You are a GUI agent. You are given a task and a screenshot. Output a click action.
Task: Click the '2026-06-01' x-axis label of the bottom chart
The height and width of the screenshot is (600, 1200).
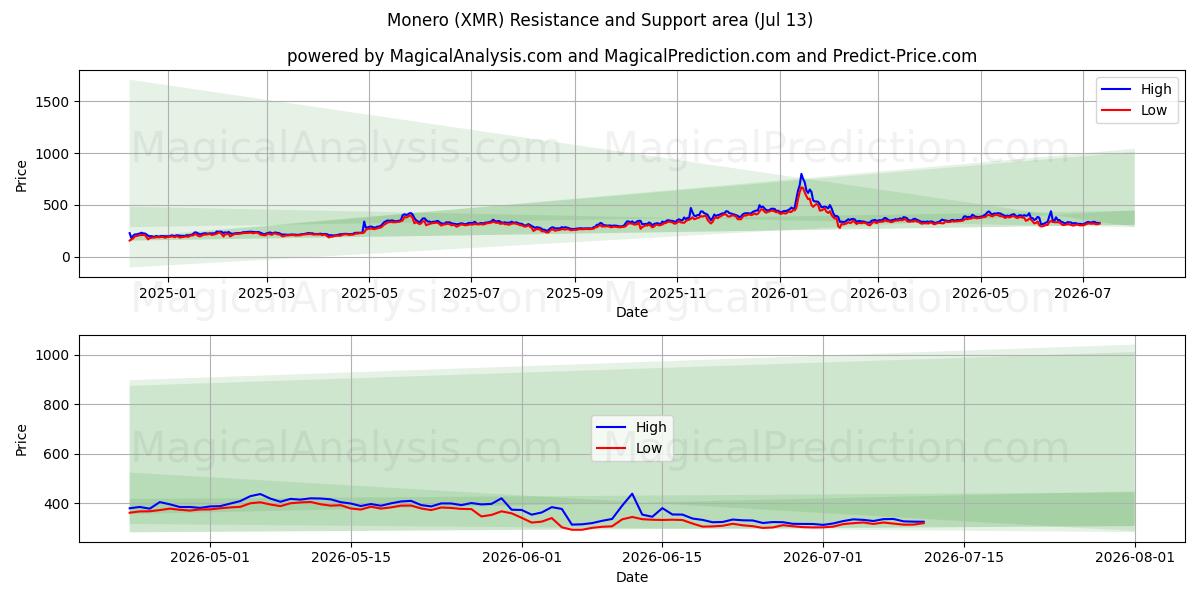tap(522, 559)
